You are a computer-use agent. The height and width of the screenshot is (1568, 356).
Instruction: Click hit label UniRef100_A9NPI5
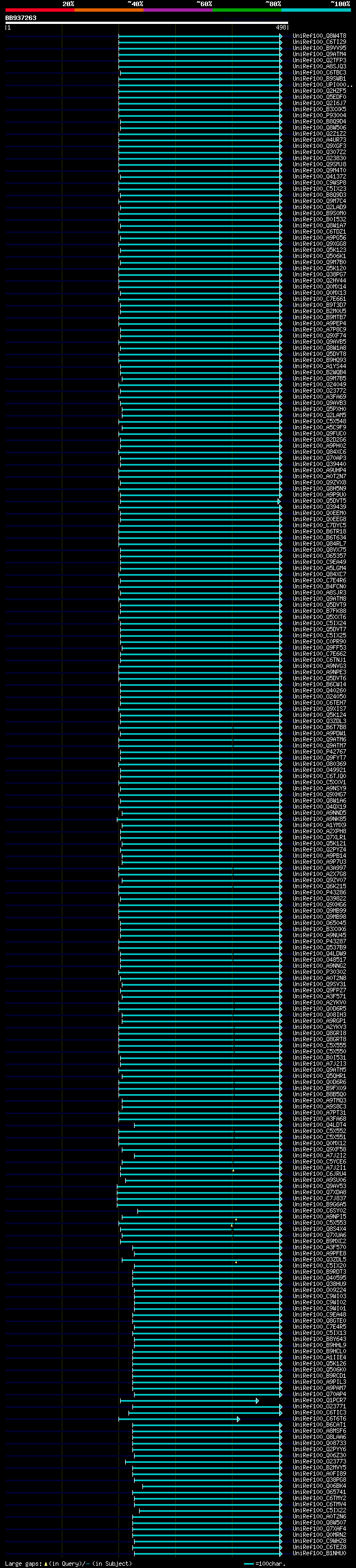tap(319, 1216)
